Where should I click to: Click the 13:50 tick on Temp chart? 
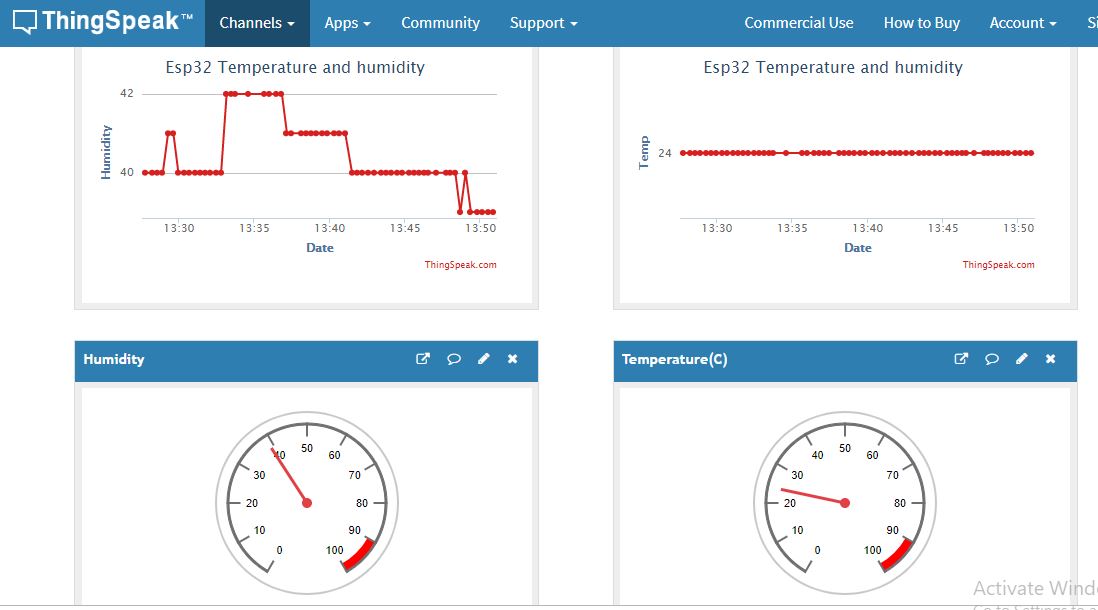point(1018,228)
